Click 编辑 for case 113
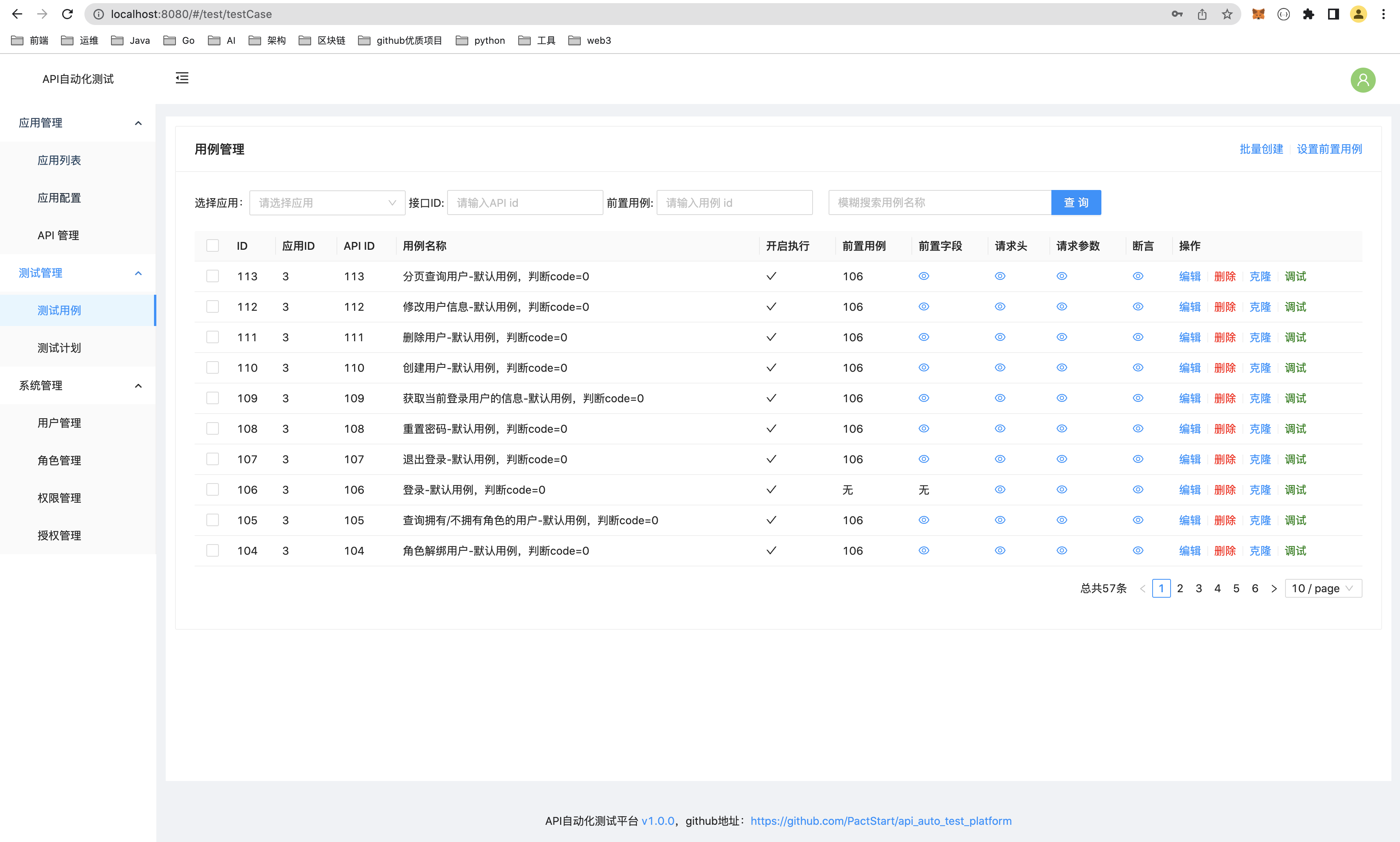Image resolution: width=1400 pixels, height=842 pixels. (x=1190, y=276)
